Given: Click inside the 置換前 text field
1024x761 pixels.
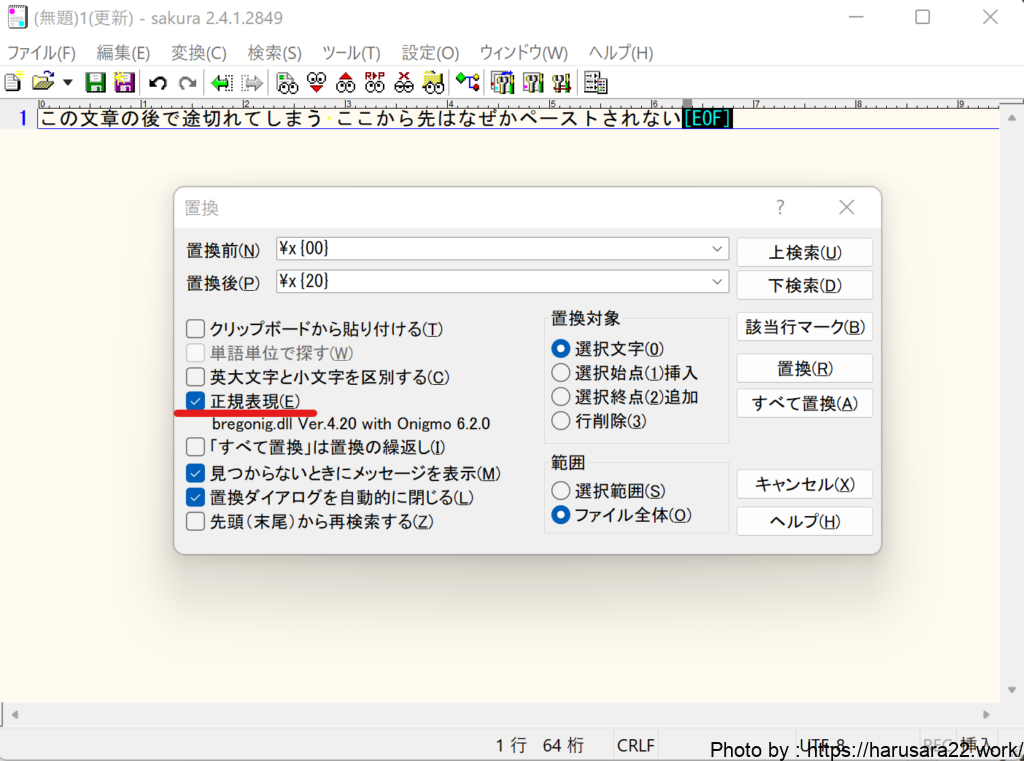Looking at the screenshot, I should click(490, 249).
